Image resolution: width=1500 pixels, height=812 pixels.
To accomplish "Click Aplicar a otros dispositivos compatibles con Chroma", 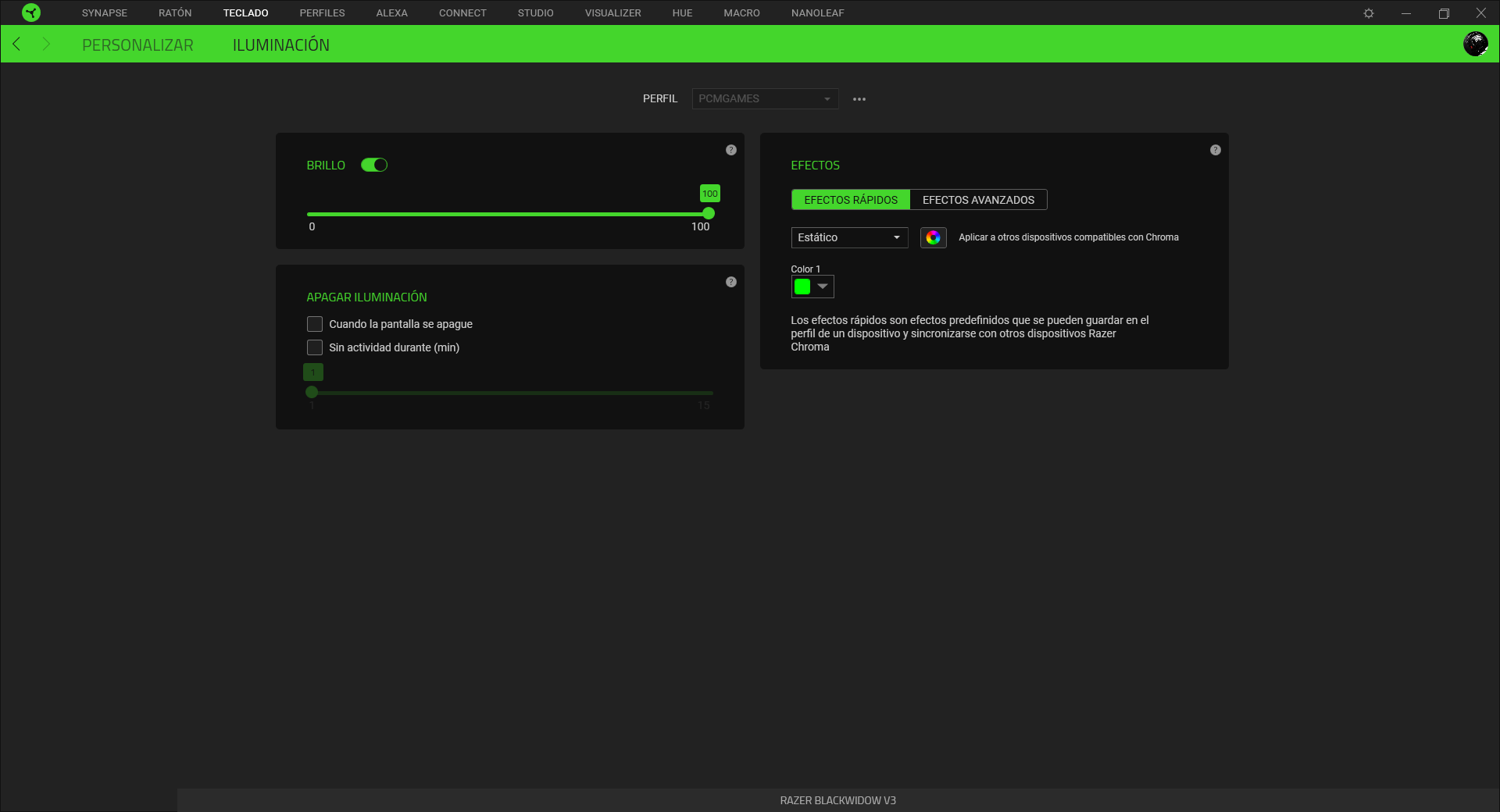I will tap(1069, 237).
